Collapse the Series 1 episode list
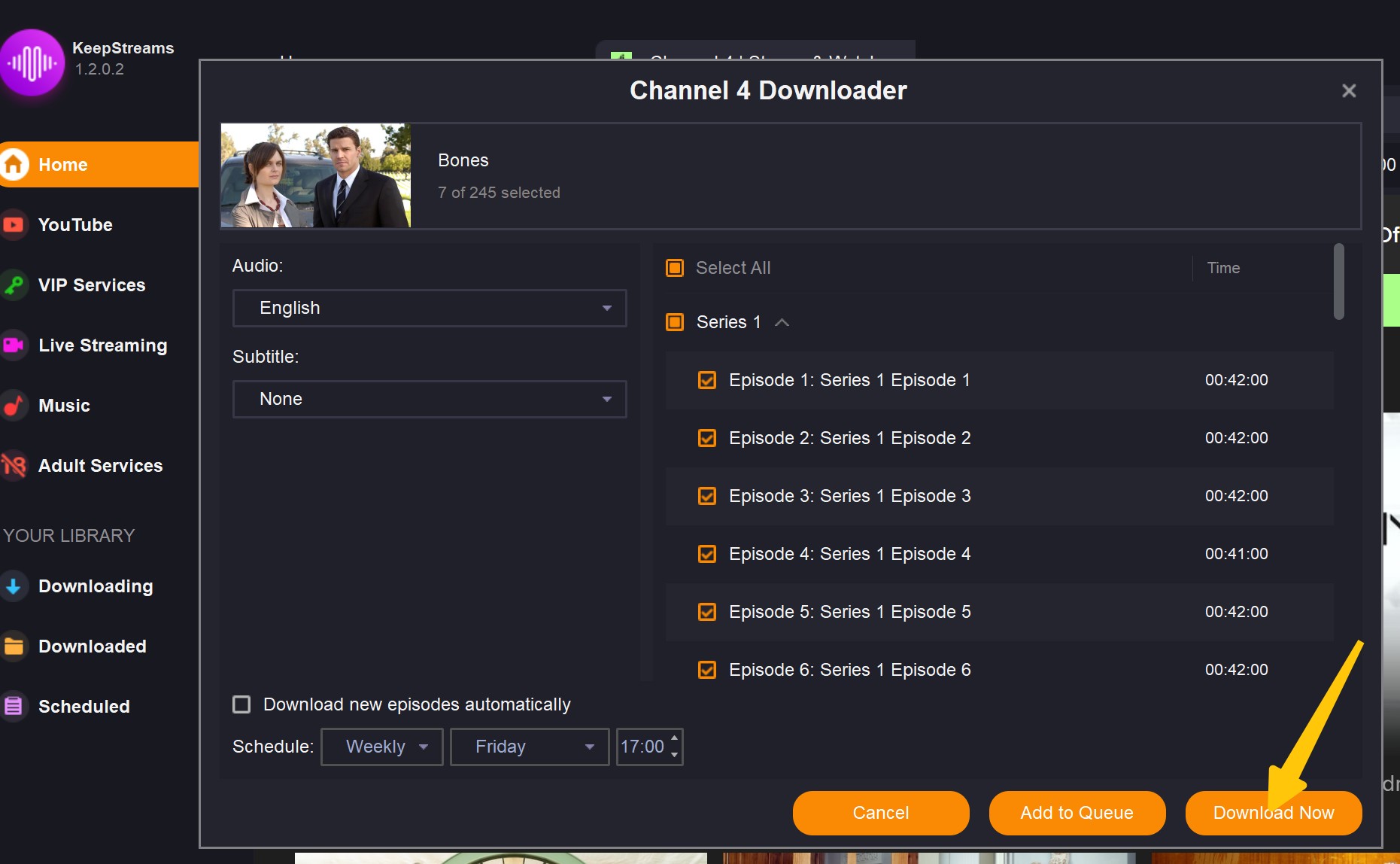The width and height of the screenshot is (1400, 864). 782,322
